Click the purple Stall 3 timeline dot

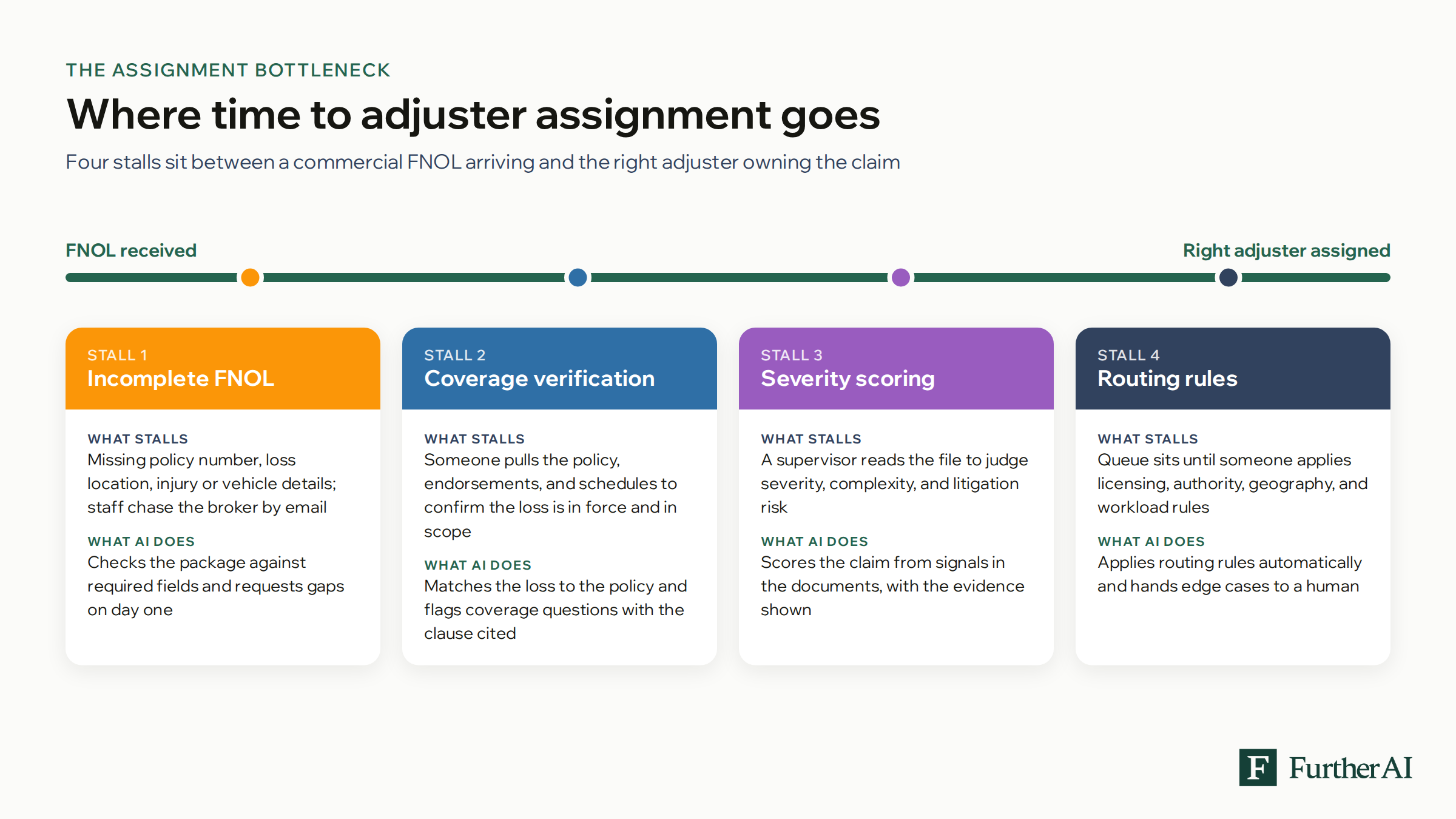901,277
